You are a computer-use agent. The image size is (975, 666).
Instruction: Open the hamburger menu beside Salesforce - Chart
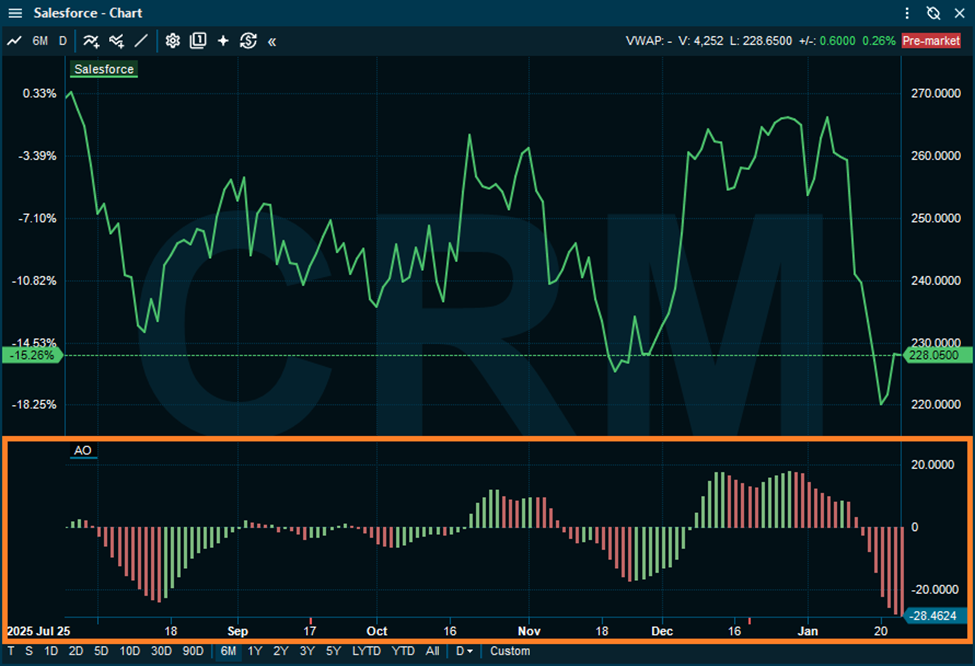(14, 13)
